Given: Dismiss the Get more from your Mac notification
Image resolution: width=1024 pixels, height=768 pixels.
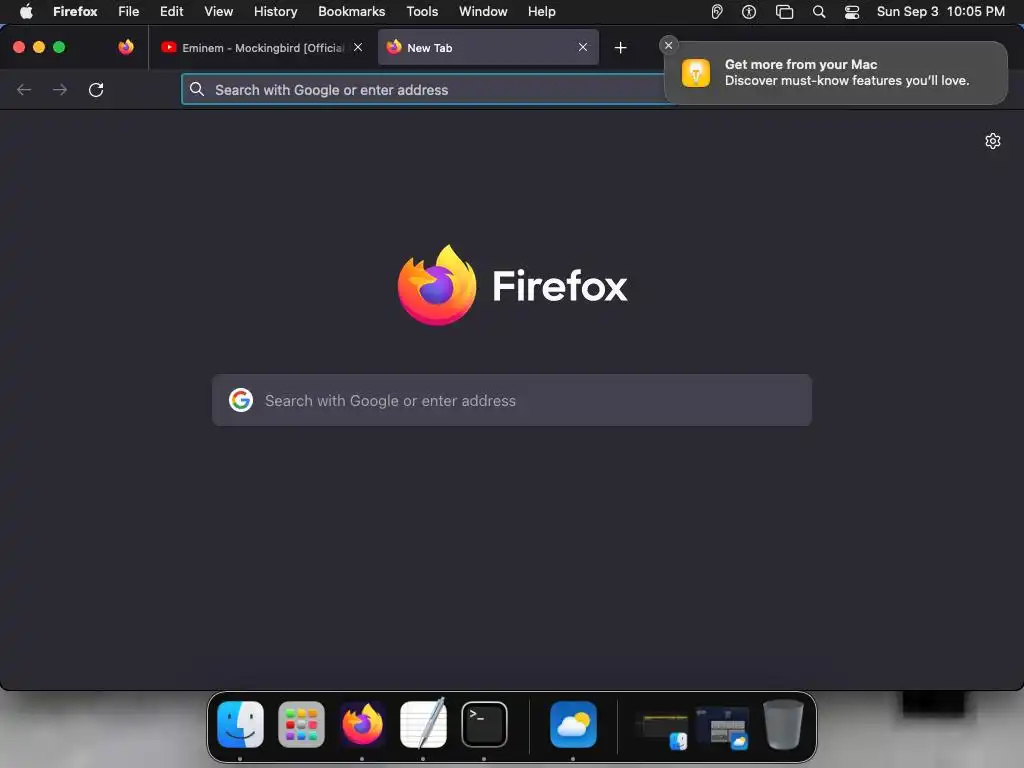Looking at the screenshot, I should [668, 45].
